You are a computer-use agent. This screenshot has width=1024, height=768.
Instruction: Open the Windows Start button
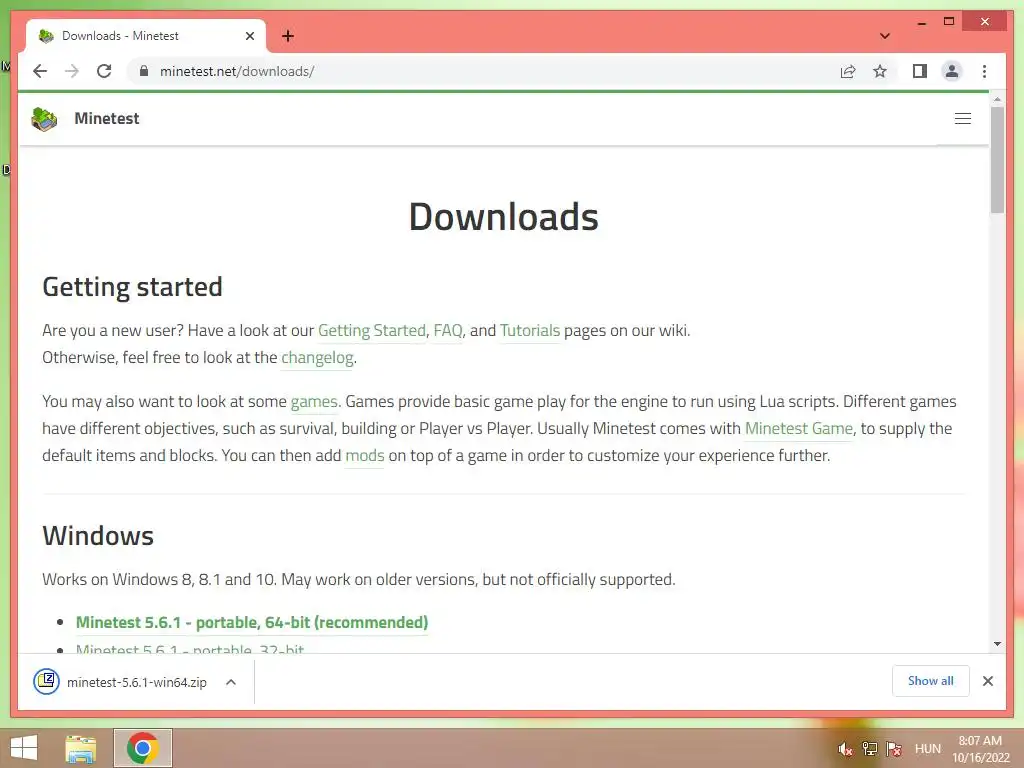24,748
